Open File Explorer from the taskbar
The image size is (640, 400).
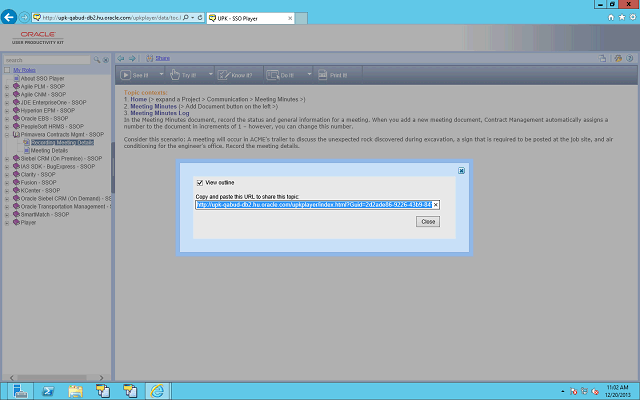click(x=75, y=391)
